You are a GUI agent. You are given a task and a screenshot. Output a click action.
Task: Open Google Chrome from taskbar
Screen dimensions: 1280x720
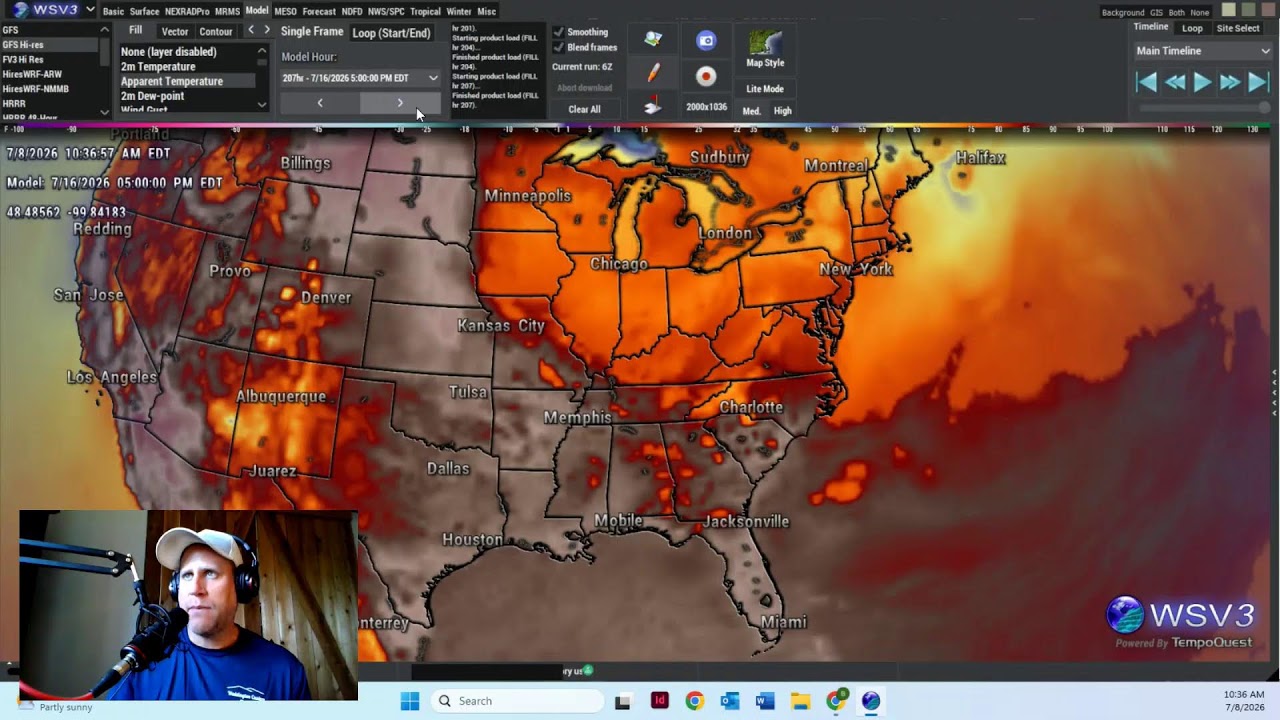[694, 701]
